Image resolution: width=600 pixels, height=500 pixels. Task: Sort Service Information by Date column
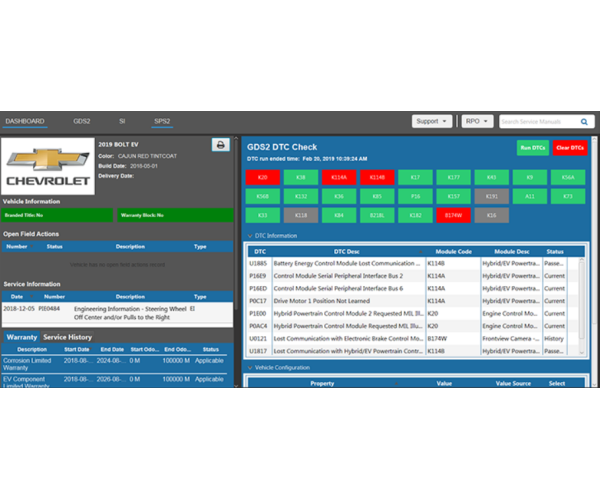coord(17,297)
